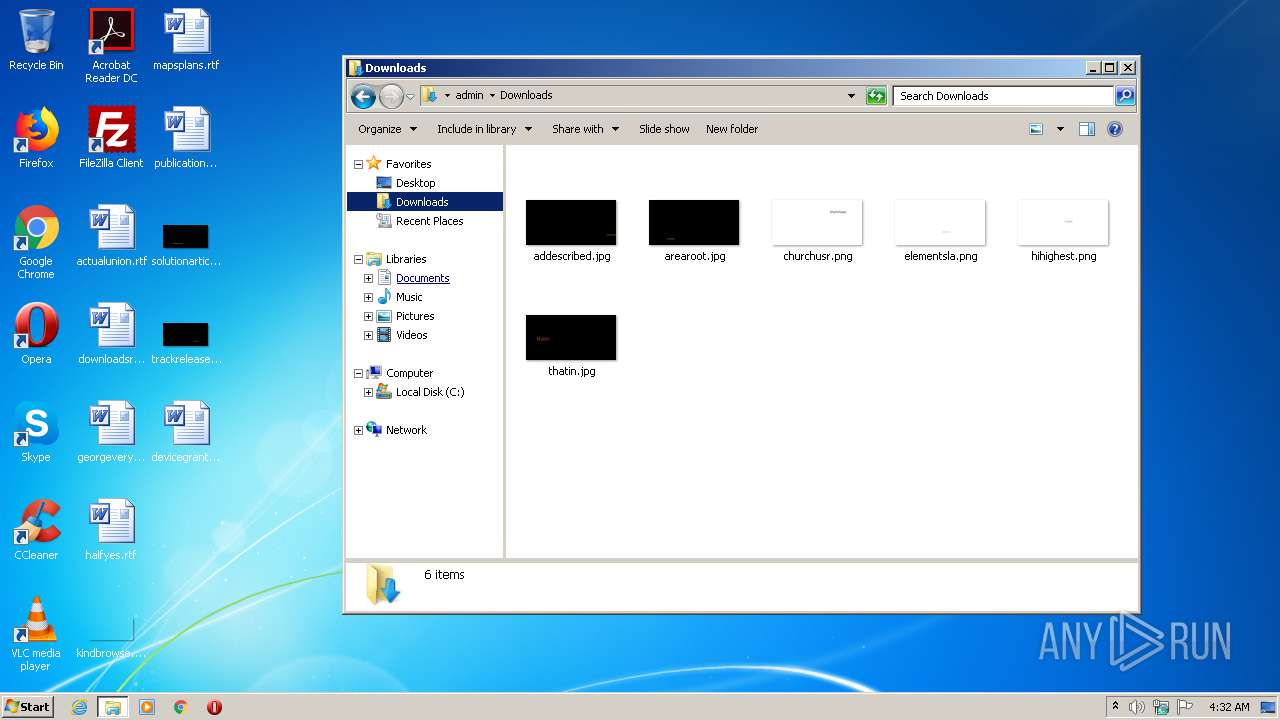Expand the Local Disk (C:) node
Viewport: 1280px width, 720px height.
tap(368, 392)
